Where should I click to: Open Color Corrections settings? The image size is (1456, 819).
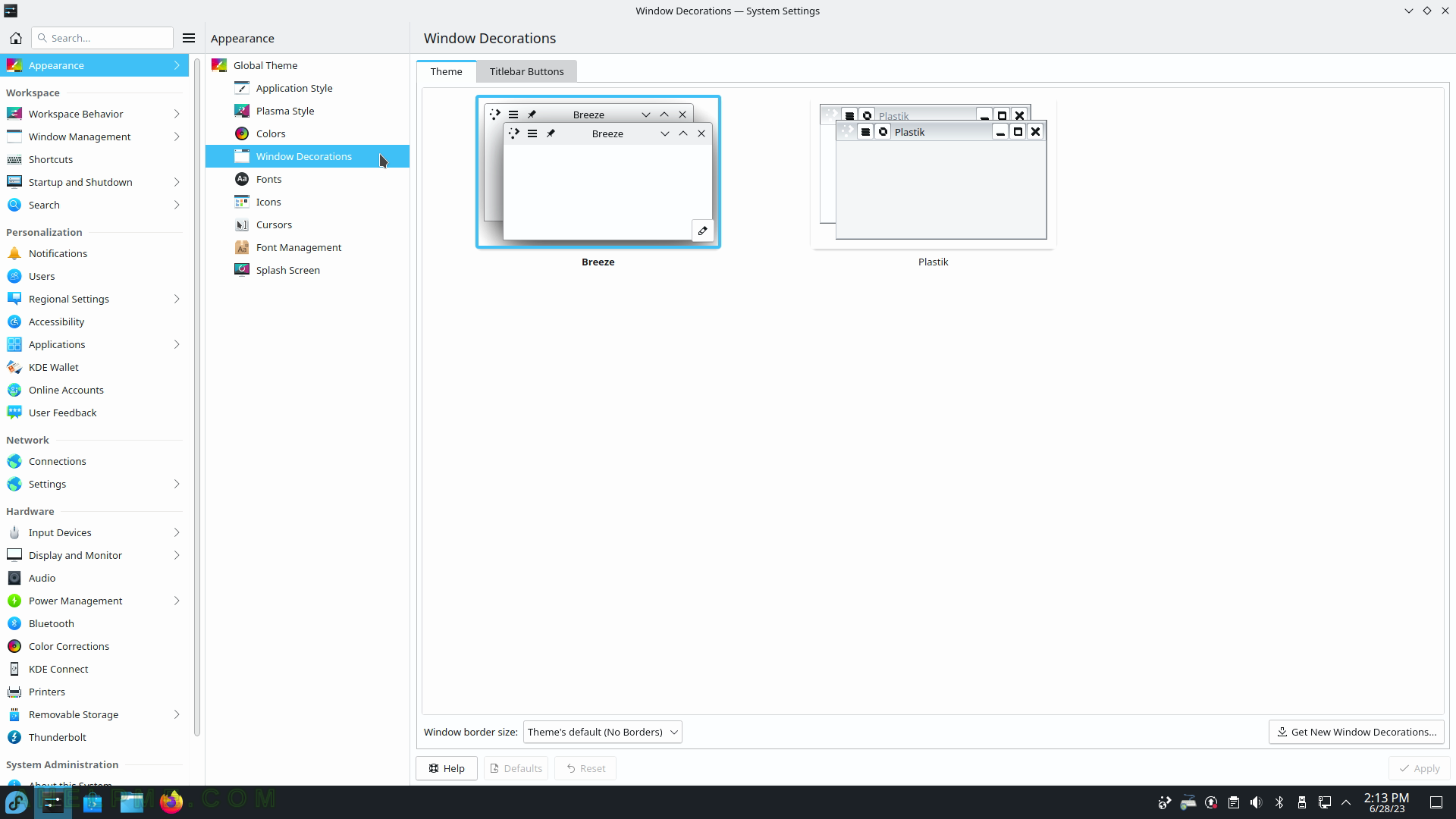95,646
